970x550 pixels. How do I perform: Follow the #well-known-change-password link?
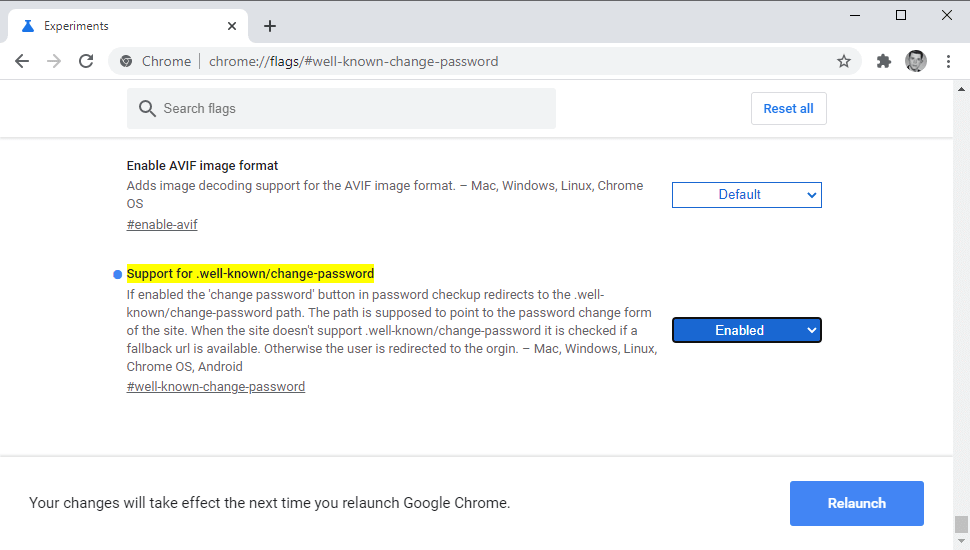[216, 387]
